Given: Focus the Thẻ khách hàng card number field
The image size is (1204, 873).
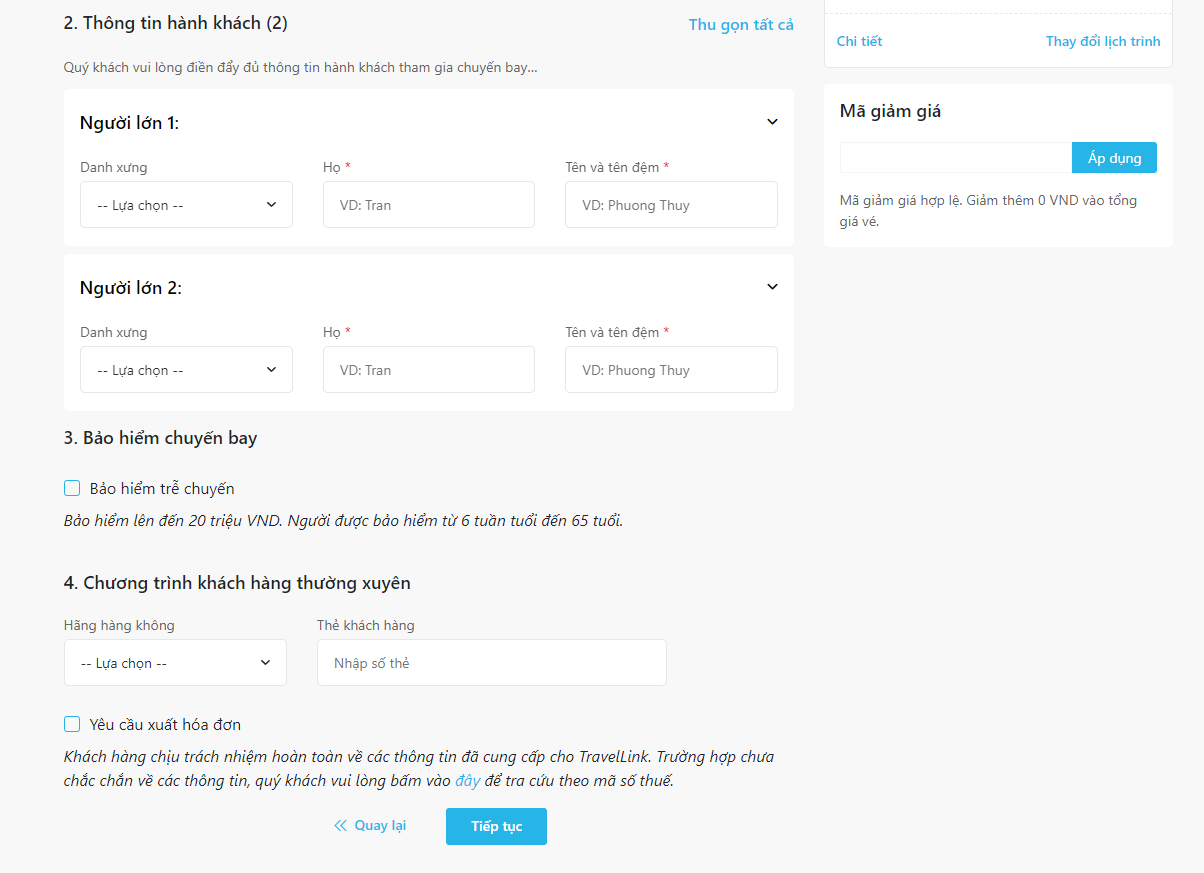Looking at the screenshot, I should coord(491,663).
